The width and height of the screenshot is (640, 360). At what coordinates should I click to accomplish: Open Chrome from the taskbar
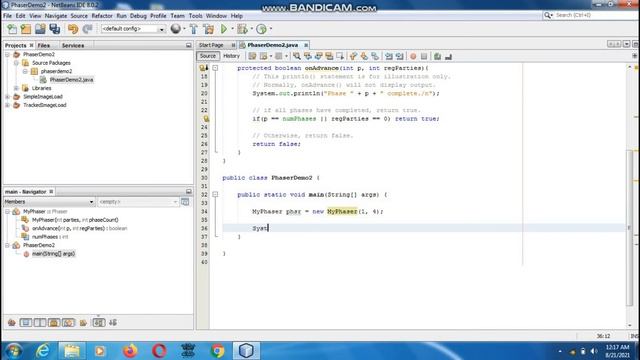[218, 351]
